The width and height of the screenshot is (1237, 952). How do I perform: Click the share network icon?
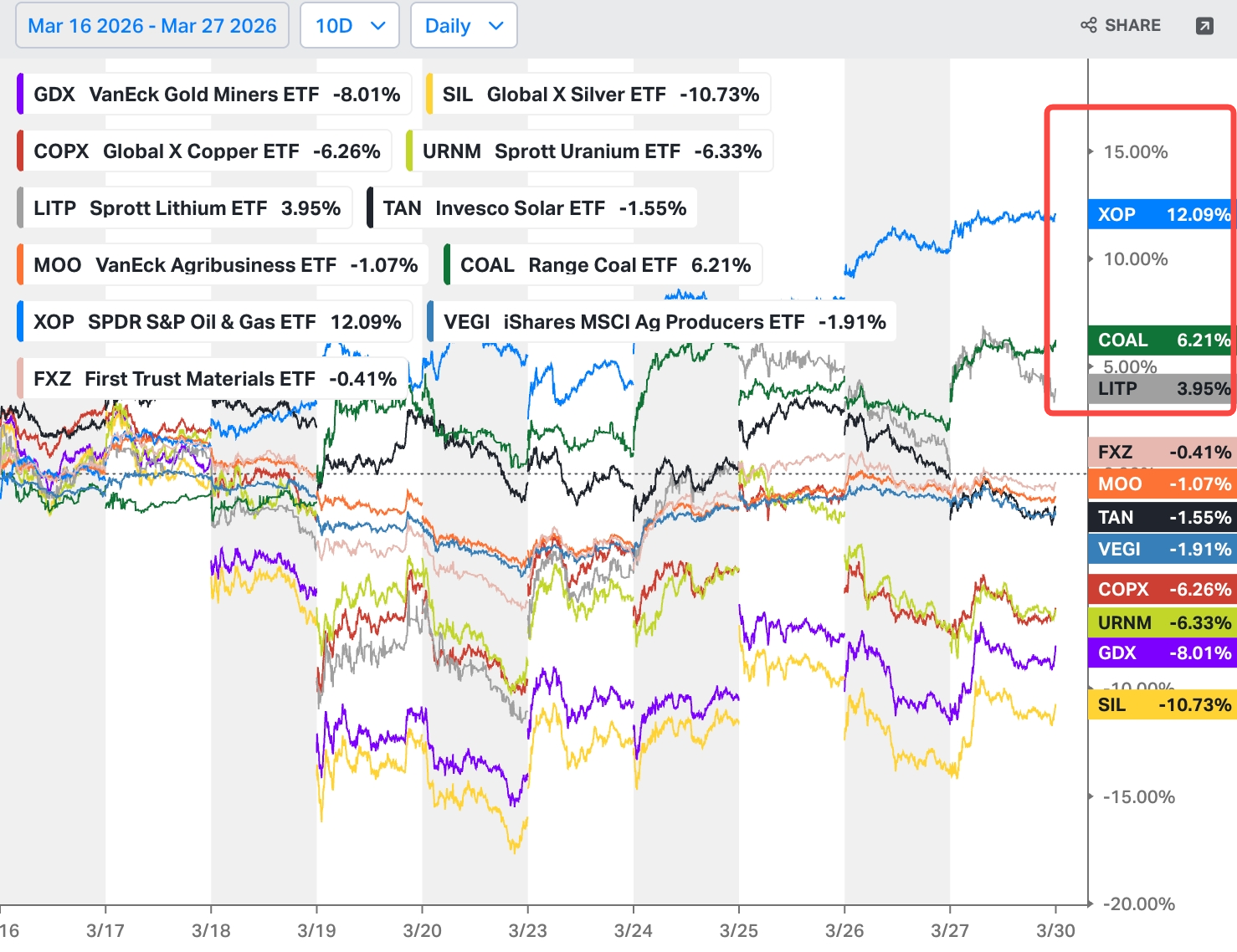click(x=1088, y=25)
